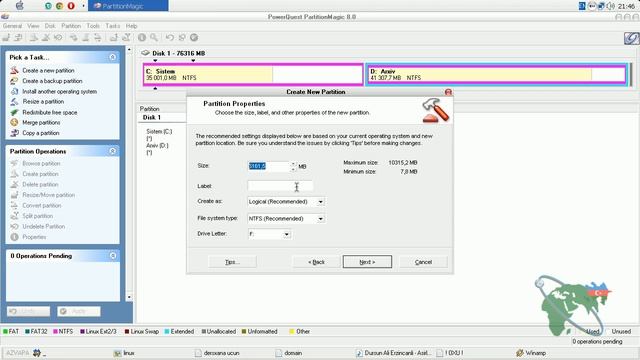
Task: Click the Opera icon in top bar
Action: pyautogui.click(x=71, y=6)
